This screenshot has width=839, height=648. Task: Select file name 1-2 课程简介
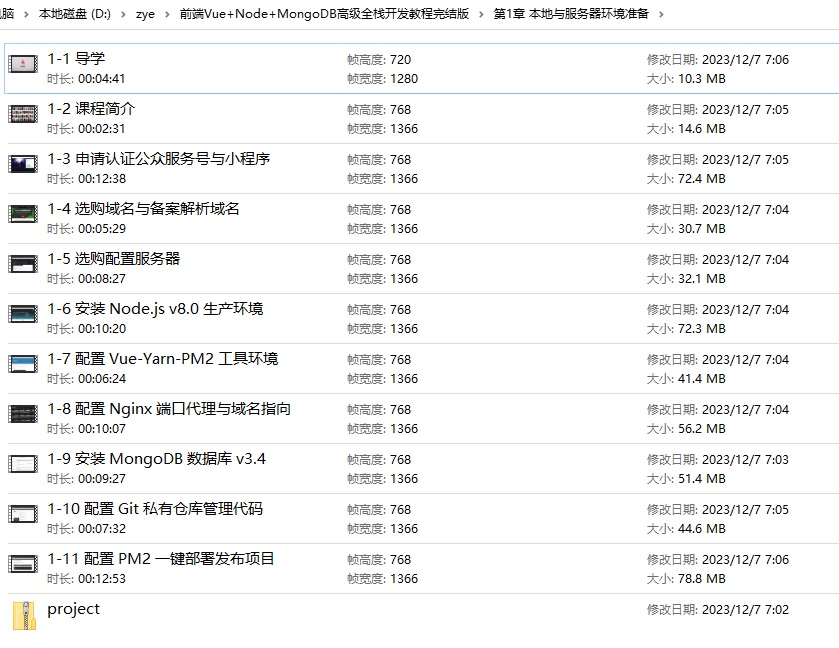(91, 109)
